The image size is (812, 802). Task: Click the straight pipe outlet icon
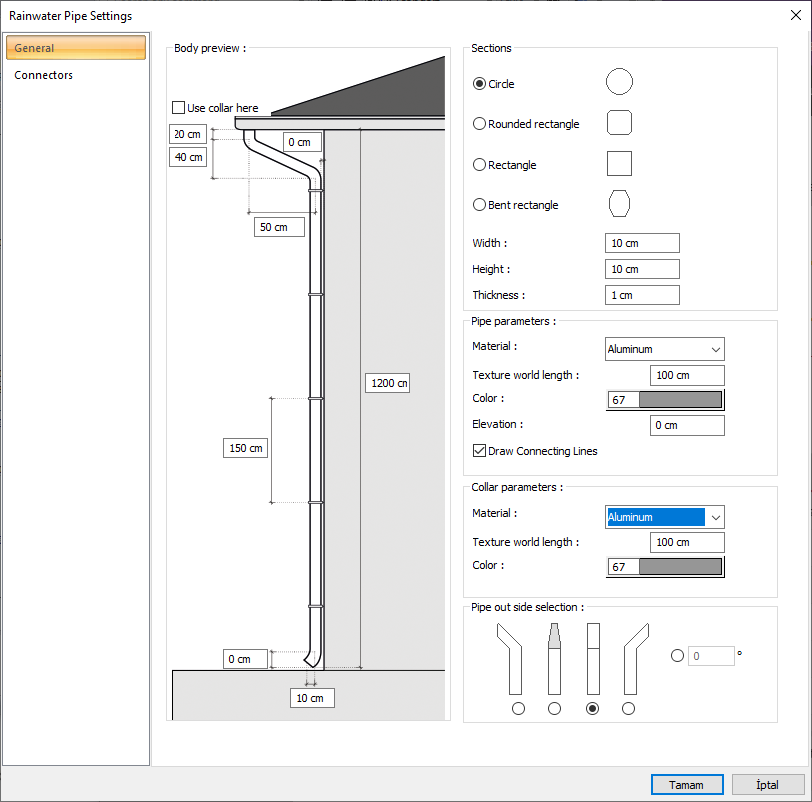pyautogui.click(x=592, y=658)
